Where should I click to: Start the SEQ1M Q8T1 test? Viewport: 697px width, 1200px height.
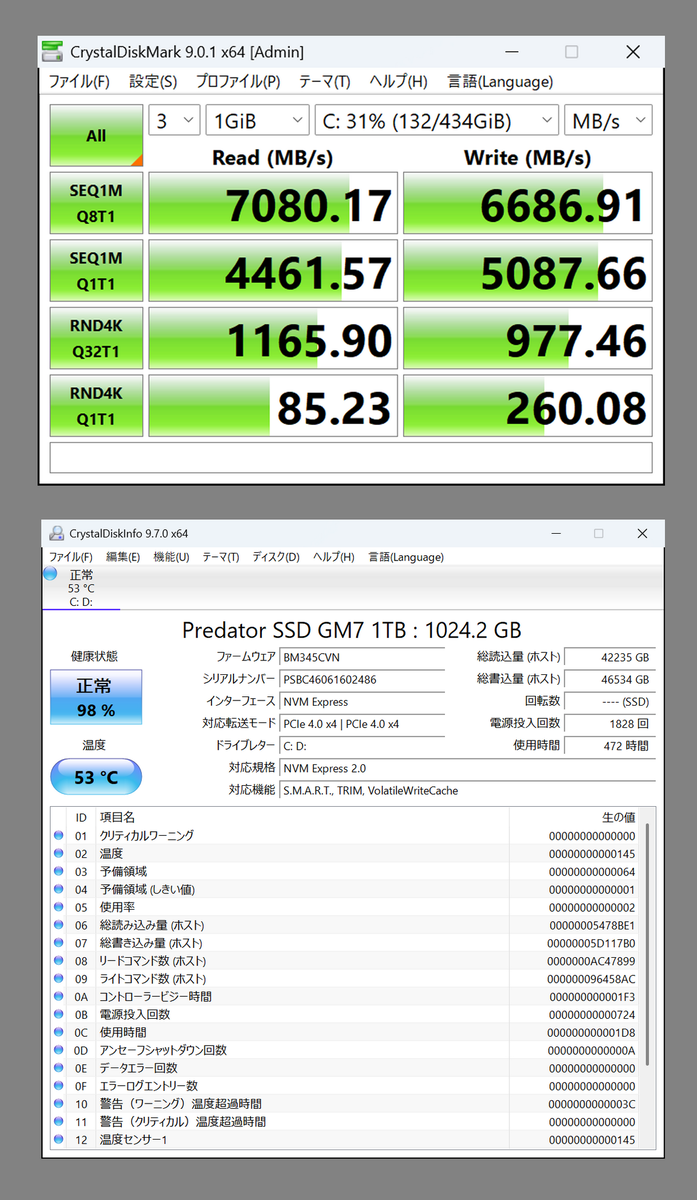(96, 203)
